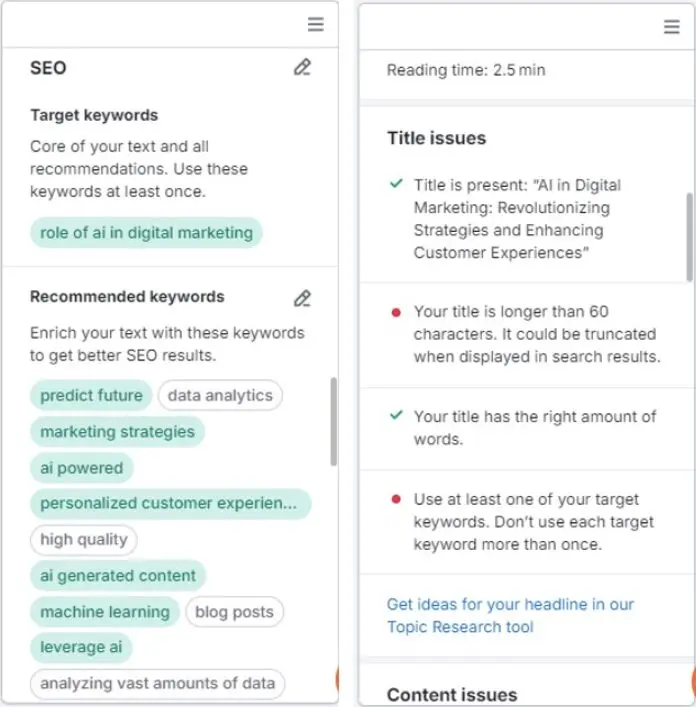Open the right panel hamburger menu
The height and width of the screenshot is (707, 696).
pyautogui.click(x=672, y=27)
